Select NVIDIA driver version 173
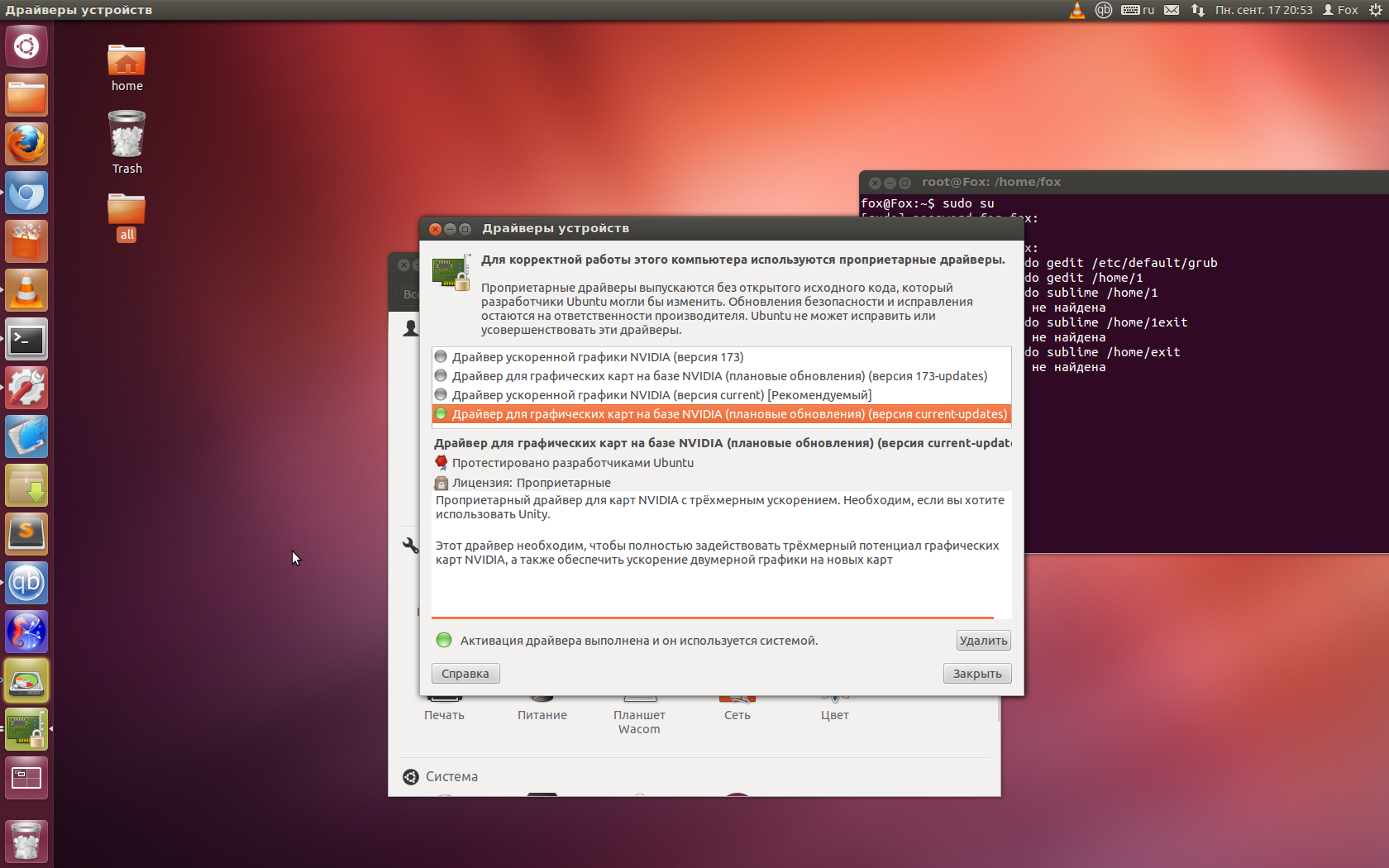1389x868 pixels. [x=721, y=357]
